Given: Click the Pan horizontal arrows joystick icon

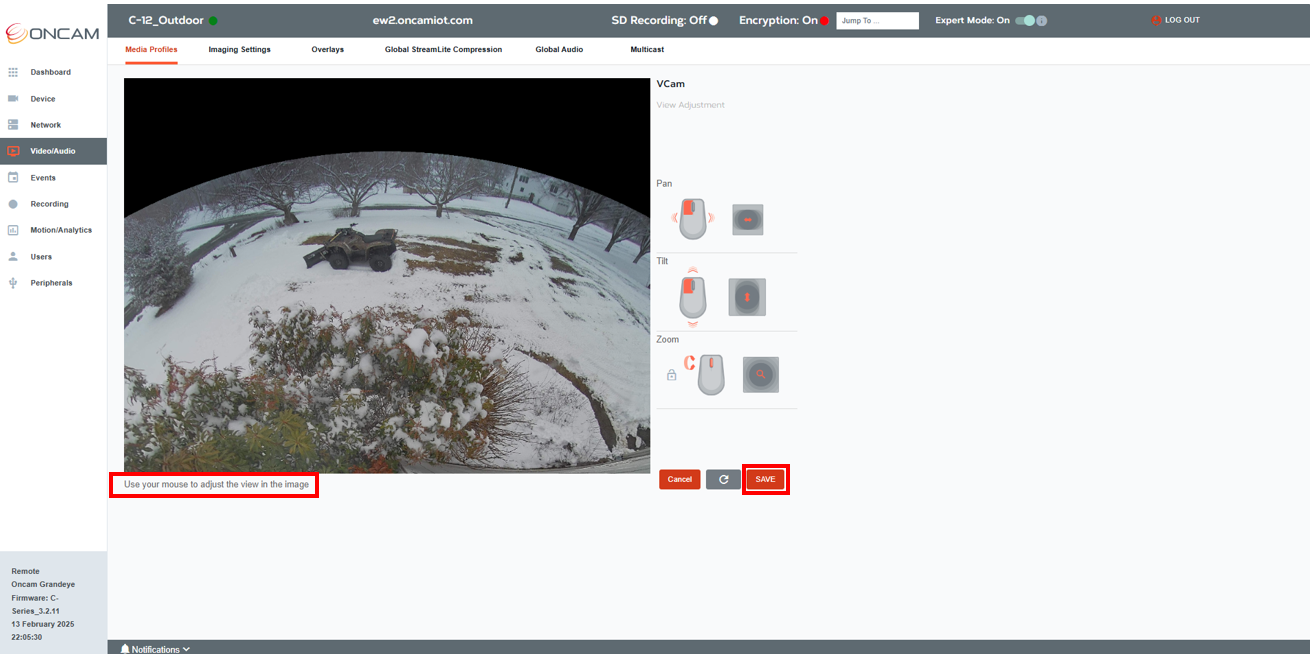Looking at the screenshot, I should 748,219.
